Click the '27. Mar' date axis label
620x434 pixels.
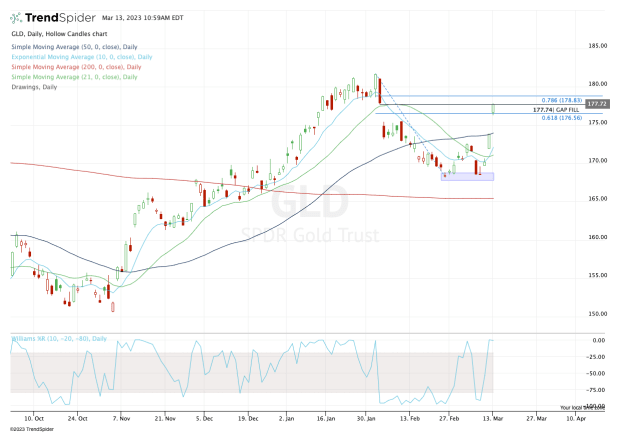(537, 419)
